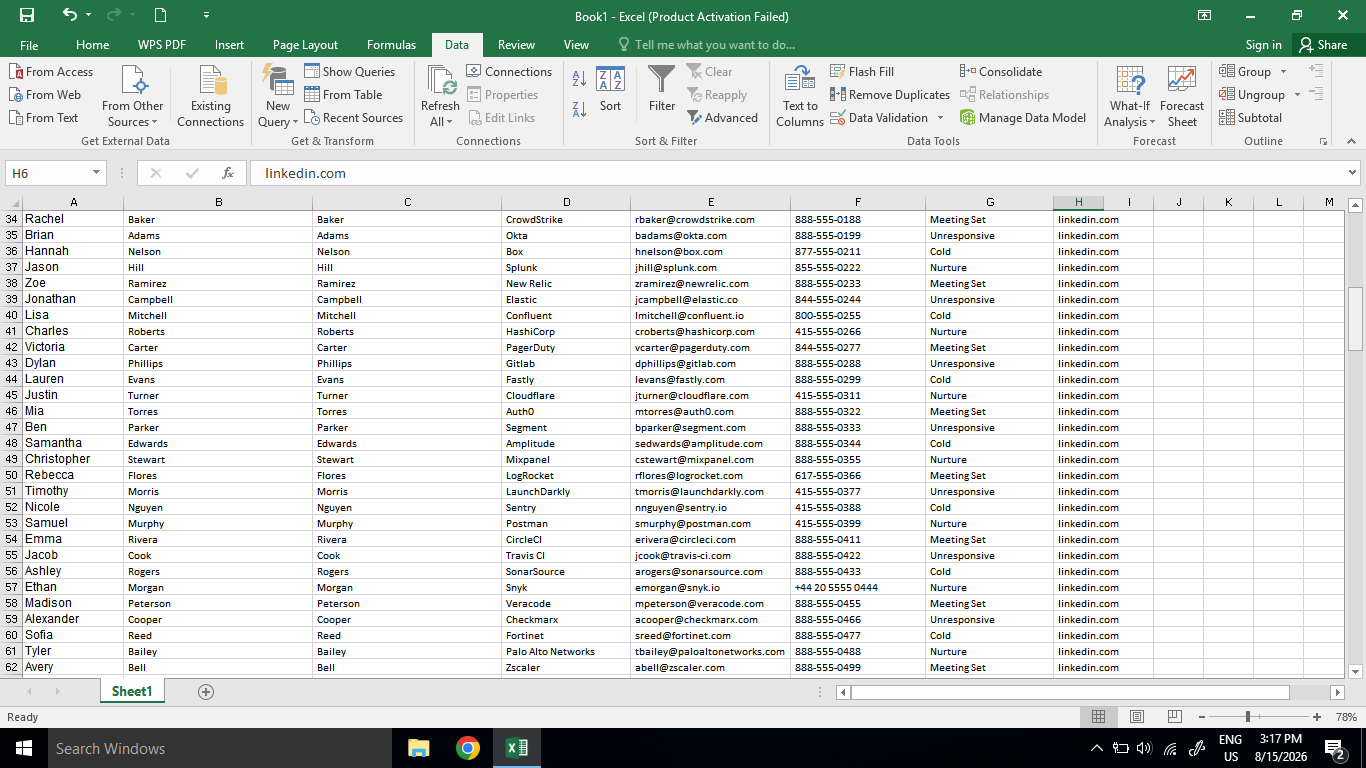Viewport: 1366px width, 768px height.
Task: Add a new sheet with plus button
Action: coord(206,692)
